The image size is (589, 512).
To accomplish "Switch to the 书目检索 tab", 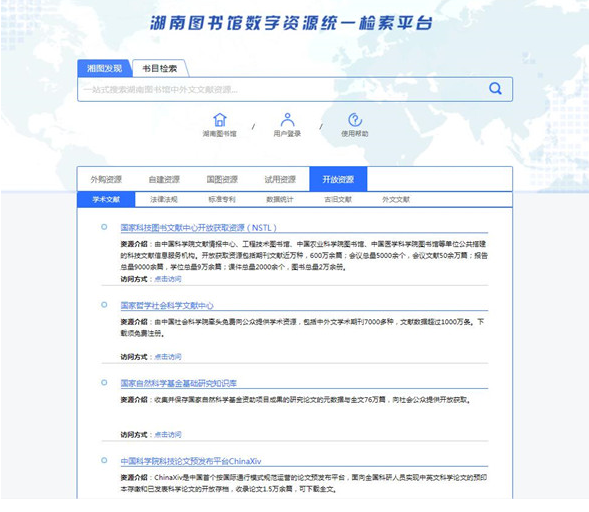I will coord(160,68).
